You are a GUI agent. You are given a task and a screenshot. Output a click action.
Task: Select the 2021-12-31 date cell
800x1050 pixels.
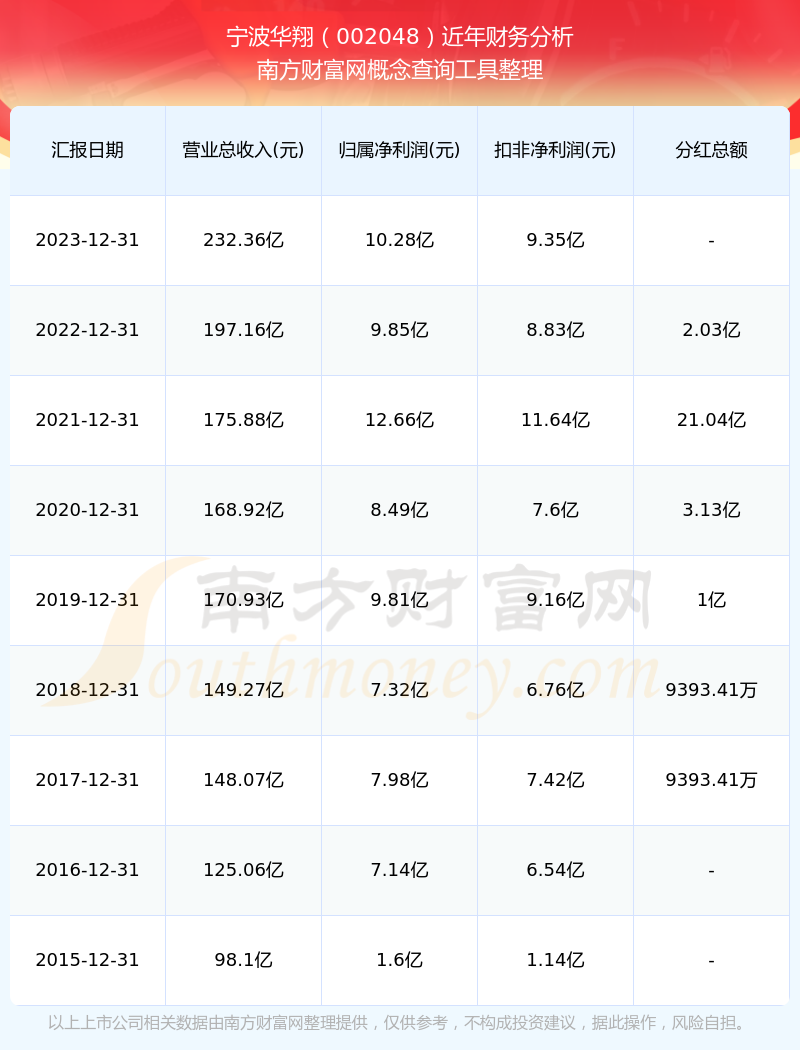(x=88, y=420)
